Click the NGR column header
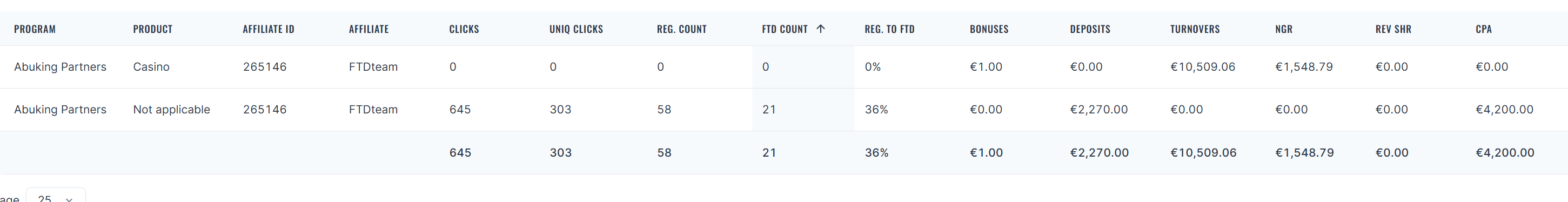The height and width of the screenshot is (202, 1568). click(1284, 29)
